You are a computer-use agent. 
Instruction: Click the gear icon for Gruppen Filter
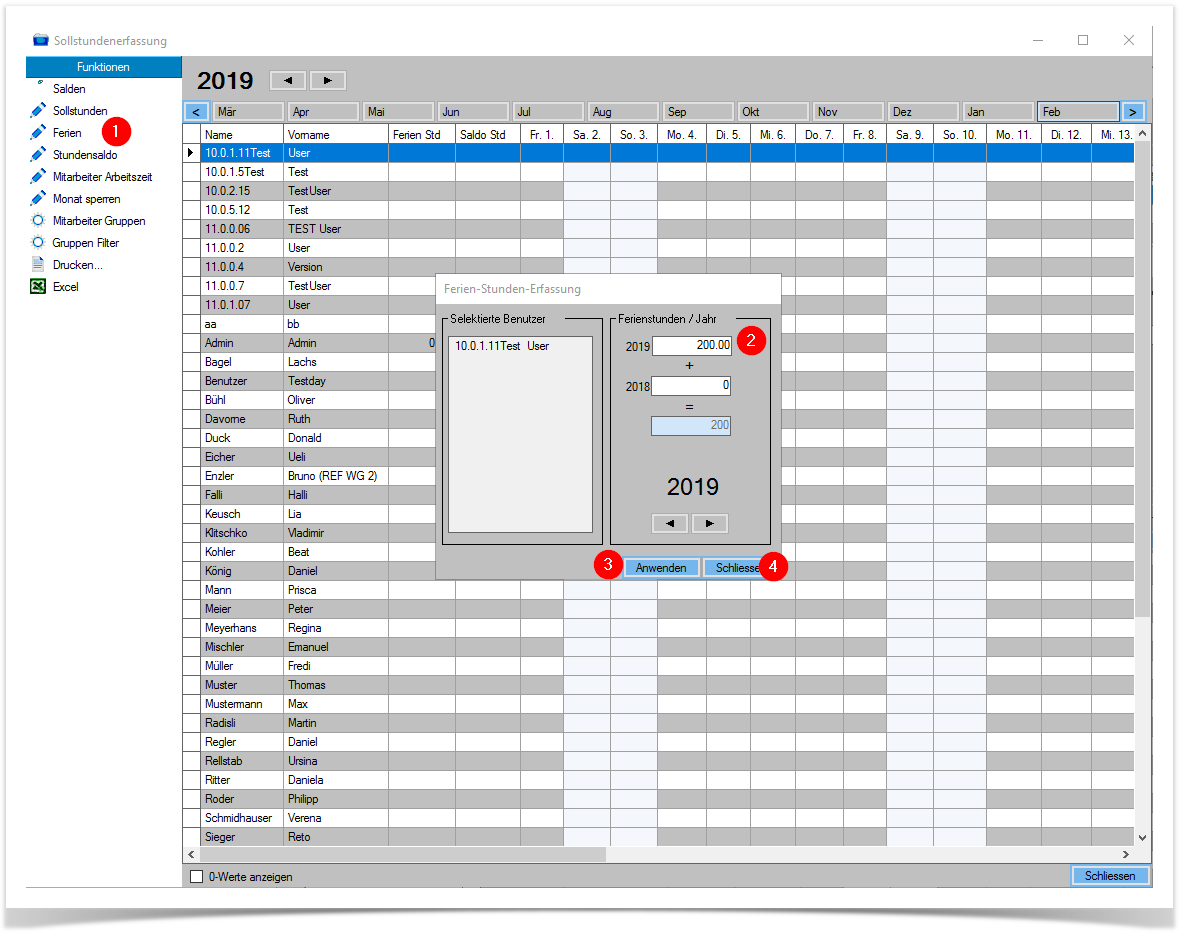point(38,242)
